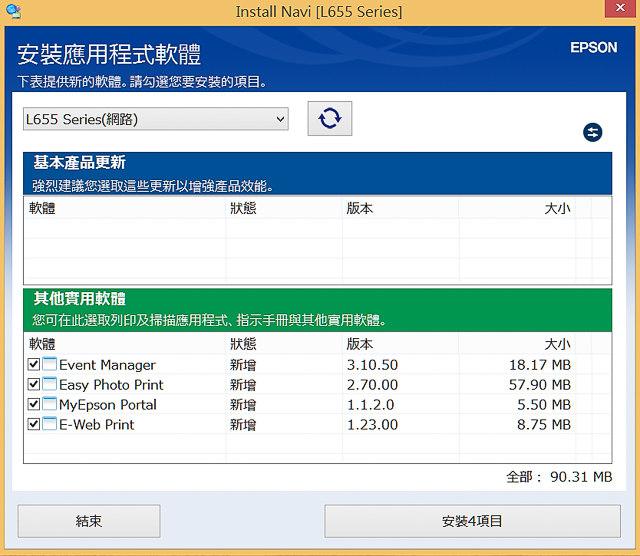
Task: Click the E-Web Print app icon
Action: (x=49, y=424)
